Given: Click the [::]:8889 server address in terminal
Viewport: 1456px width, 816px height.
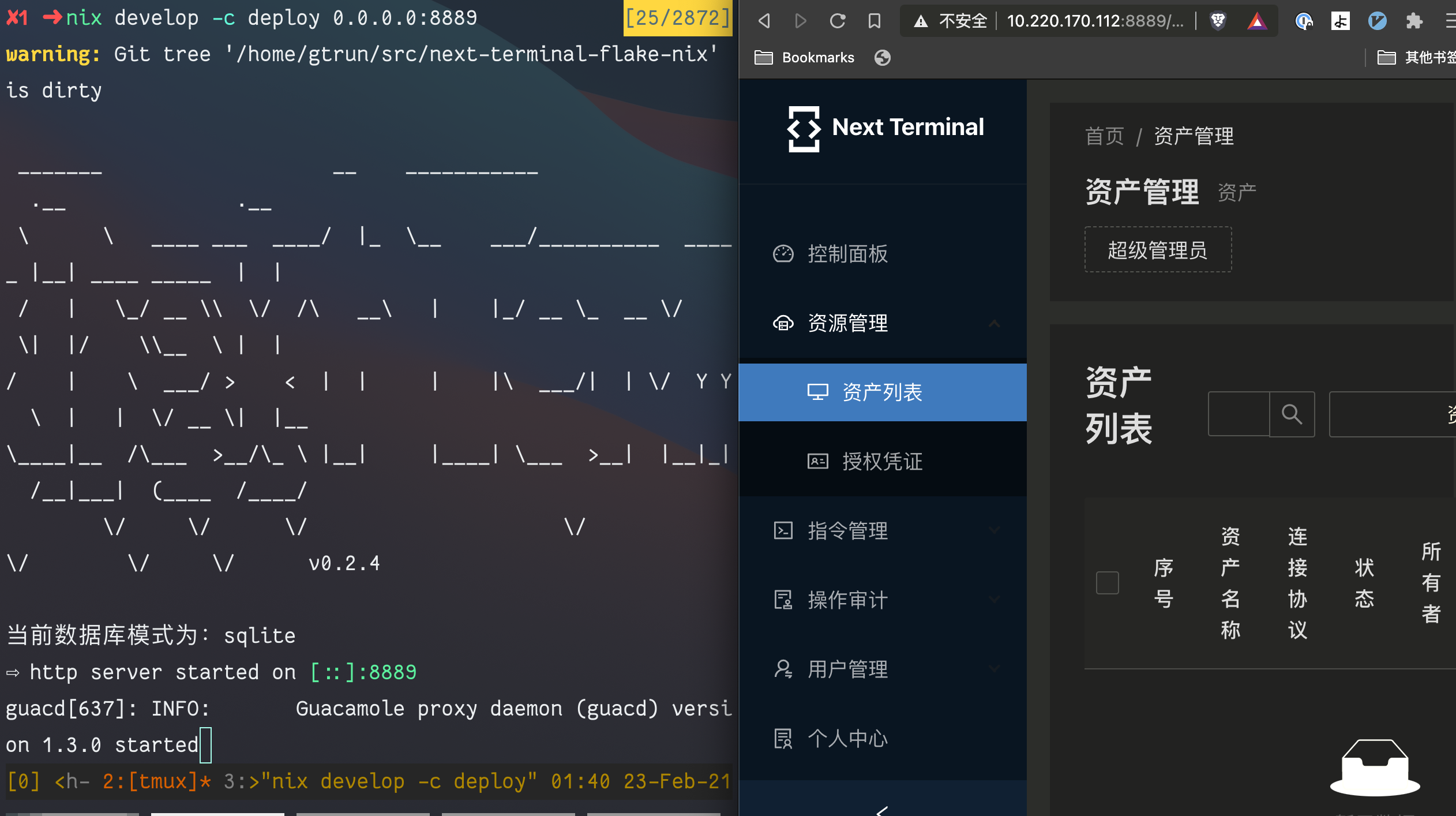Looking at the screenshot, I should [363, 672].
